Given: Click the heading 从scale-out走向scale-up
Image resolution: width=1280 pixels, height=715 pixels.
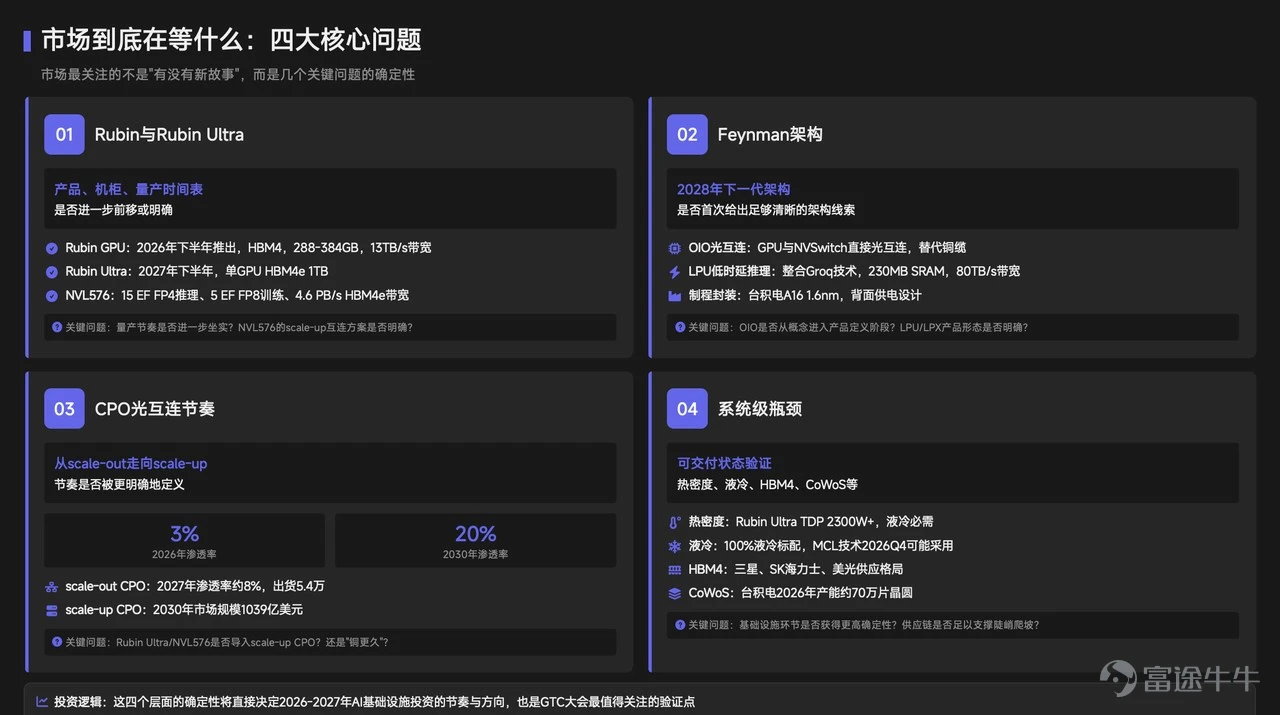Looking at the screenshot, I should pos(131,464).
